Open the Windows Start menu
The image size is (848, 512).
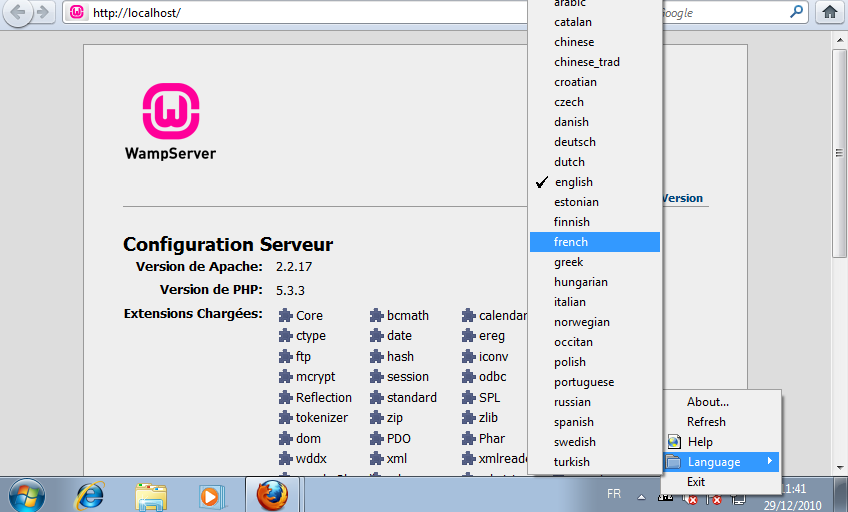click(26, 494)
